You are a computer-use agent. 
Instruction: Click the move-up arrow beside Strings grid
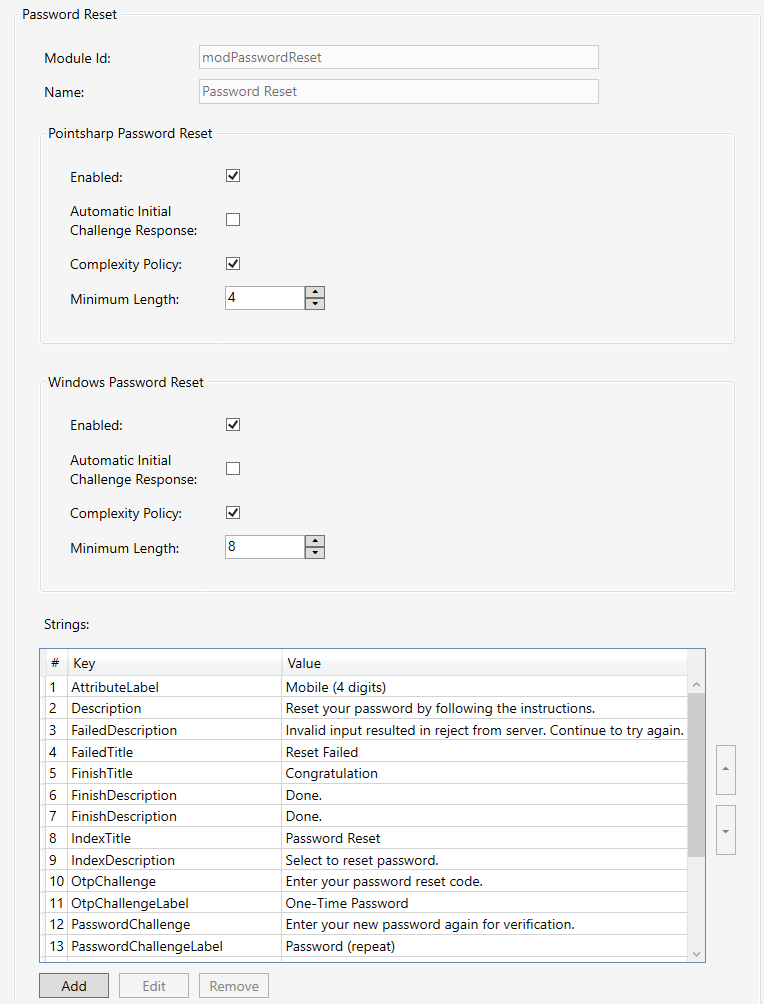[x=725, y=770]
